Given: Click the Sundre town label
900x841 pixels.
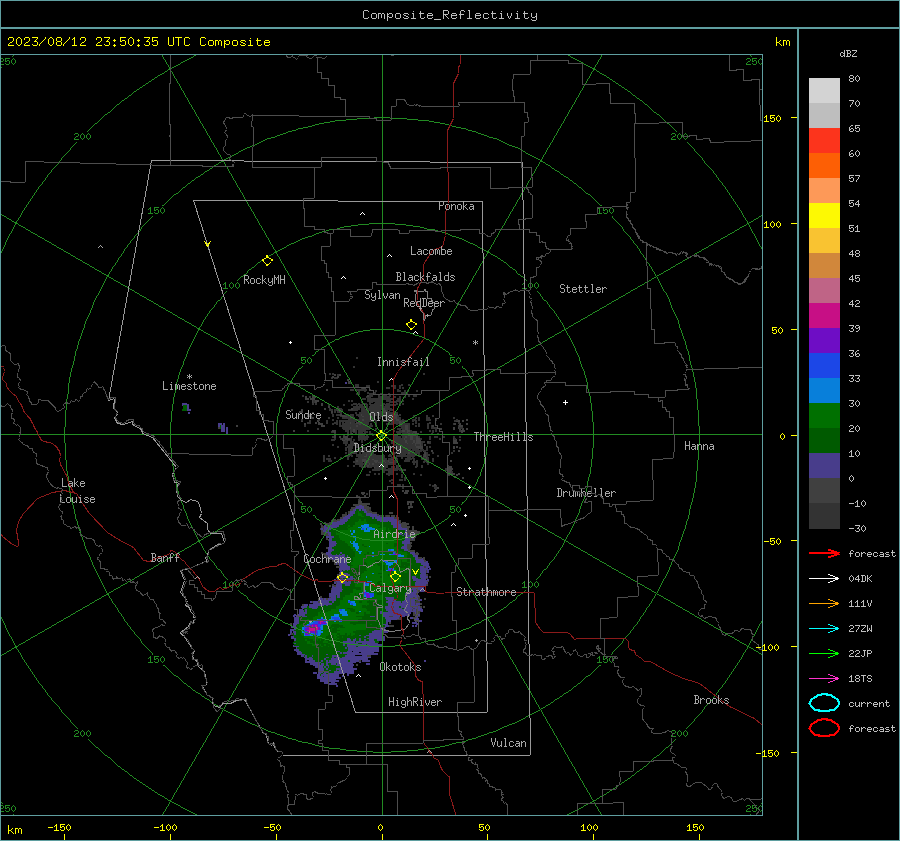Looking at the screenshot, I should pos(303,415).
